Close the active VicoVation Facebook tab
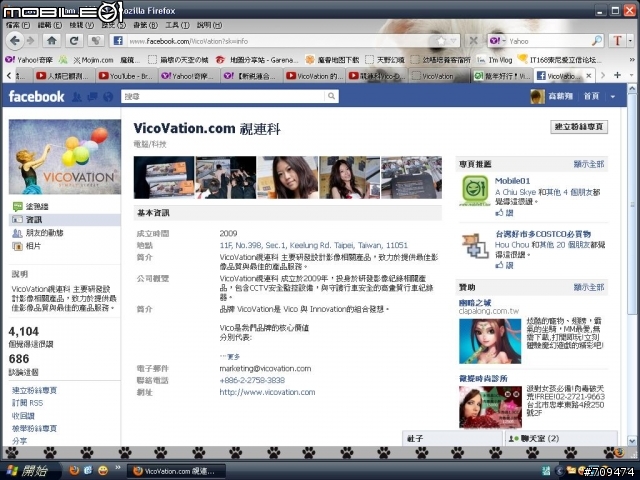Screen dimensions: 640x480 click(x=589, y=76)
